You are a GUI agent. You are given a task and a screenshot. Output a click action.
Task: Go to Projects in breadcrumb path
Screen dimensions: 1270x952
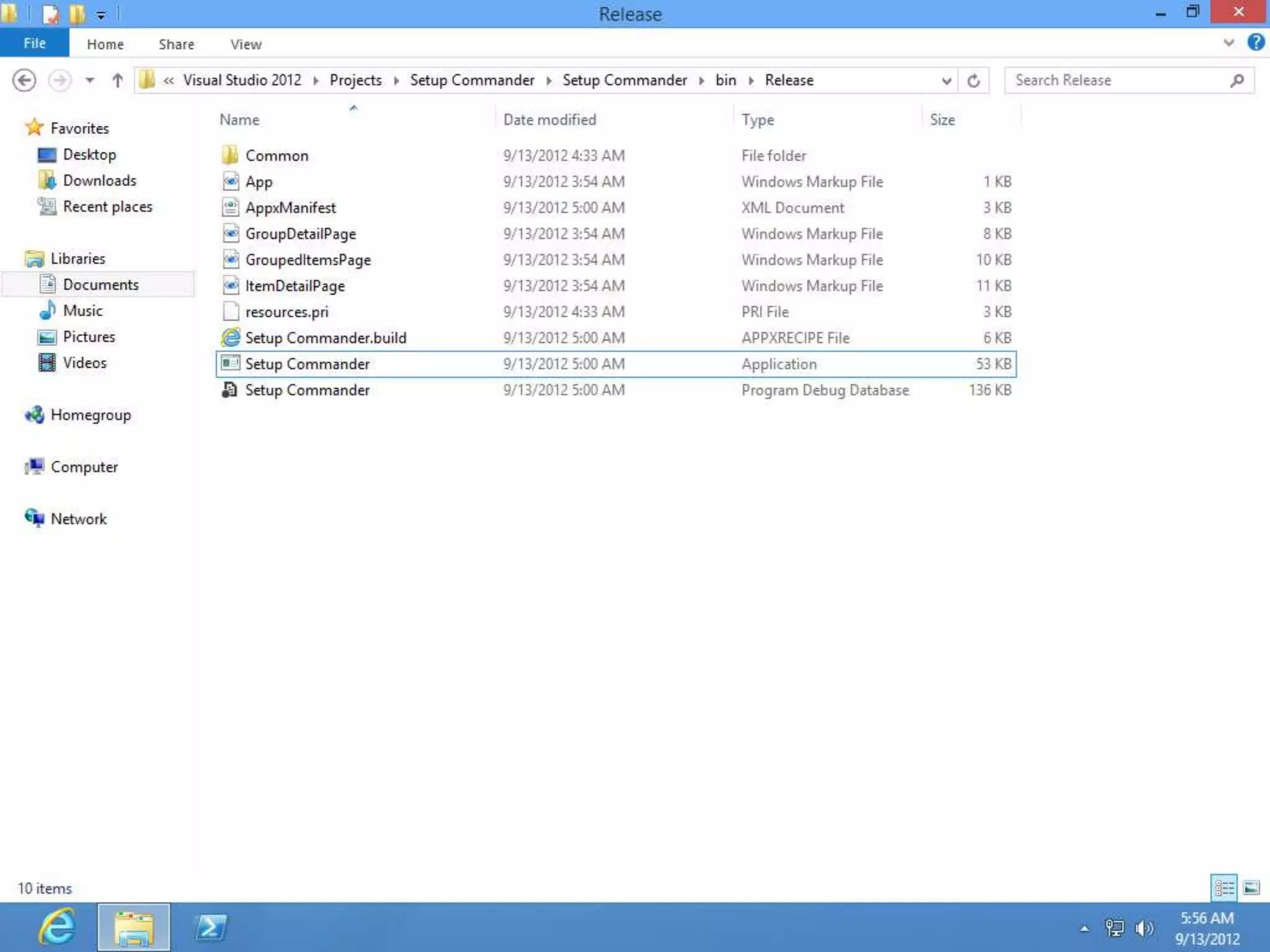click(355, 81)
